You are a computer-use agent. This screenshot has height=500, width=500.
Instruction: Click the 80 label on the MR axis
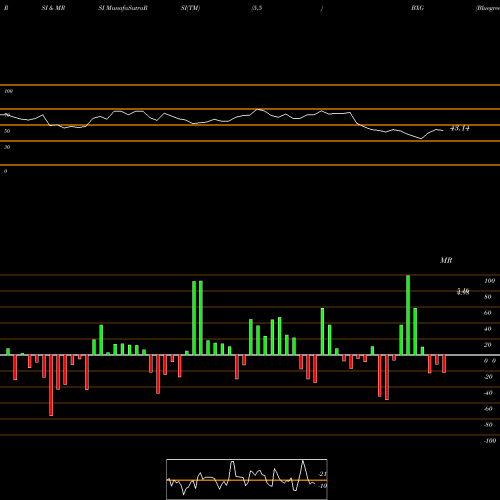click(488, 297)
